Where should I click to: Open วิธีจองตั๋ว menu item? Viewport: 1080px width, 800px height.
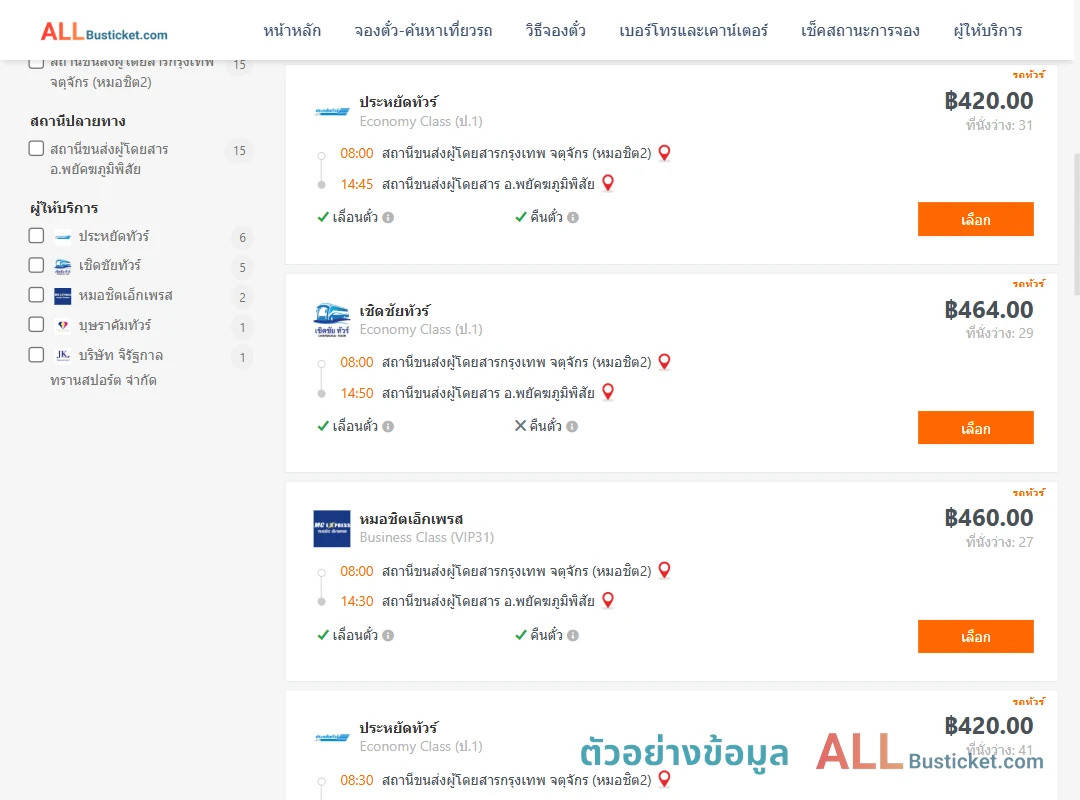tap(555, 31)
